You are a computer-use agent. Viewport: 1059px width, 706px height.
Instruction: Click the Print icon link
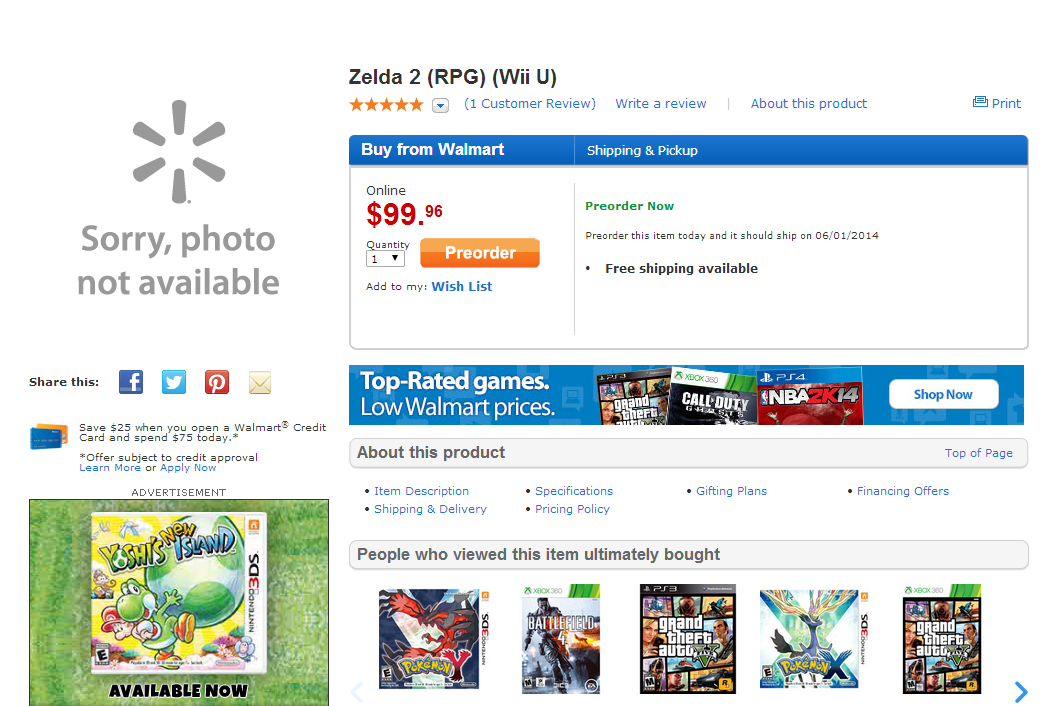pos(997,103)
